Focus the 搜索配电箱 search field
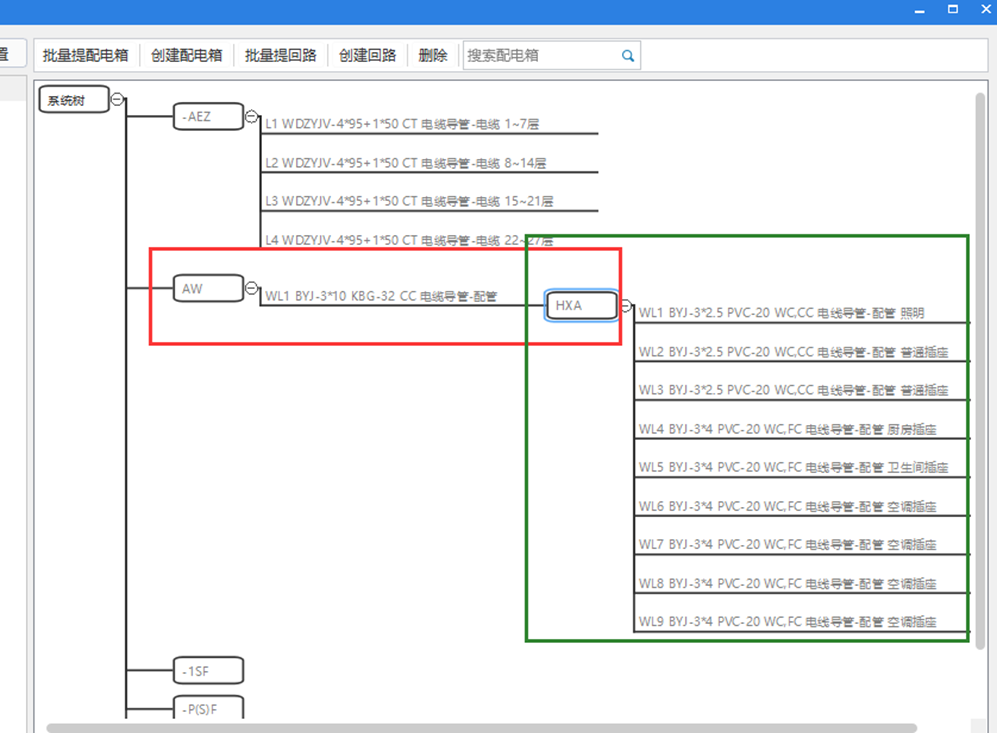The image size is (997, 733). (x=540, y=56)
